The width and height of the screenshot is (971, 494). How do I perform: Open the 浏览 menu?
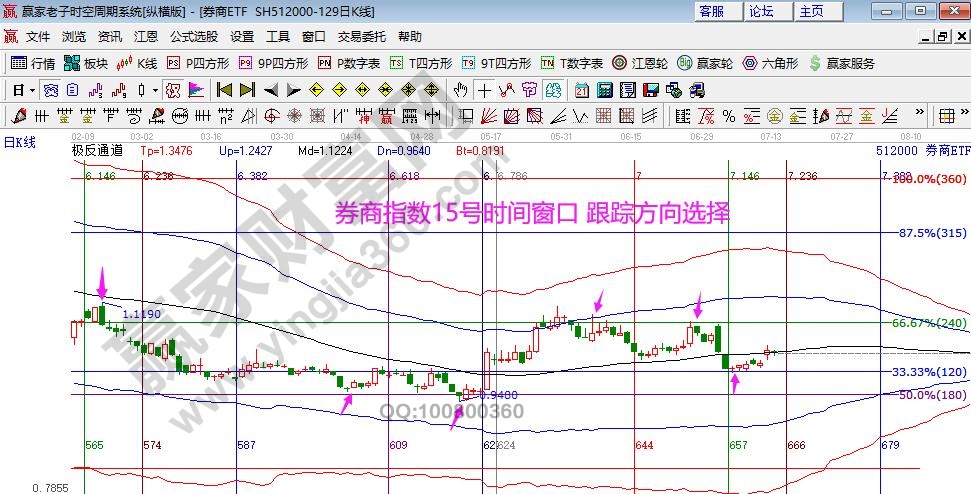[x=74, y=37]
